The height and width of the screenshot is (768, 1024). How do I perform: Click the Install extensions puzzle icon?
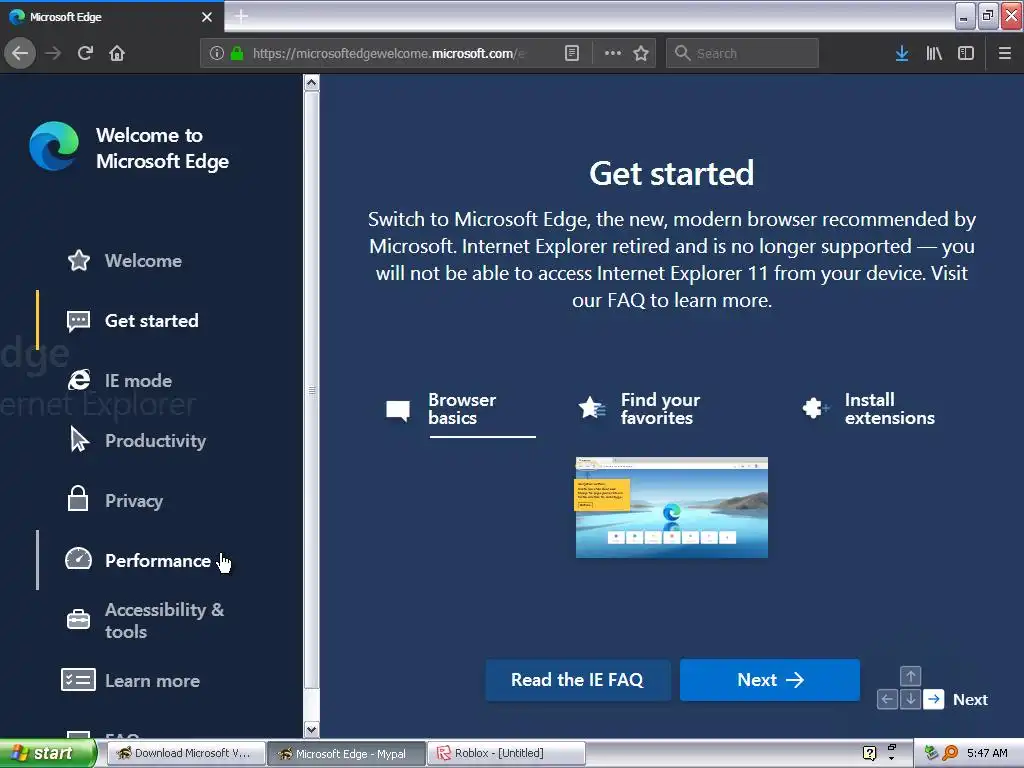coord(814,408)
